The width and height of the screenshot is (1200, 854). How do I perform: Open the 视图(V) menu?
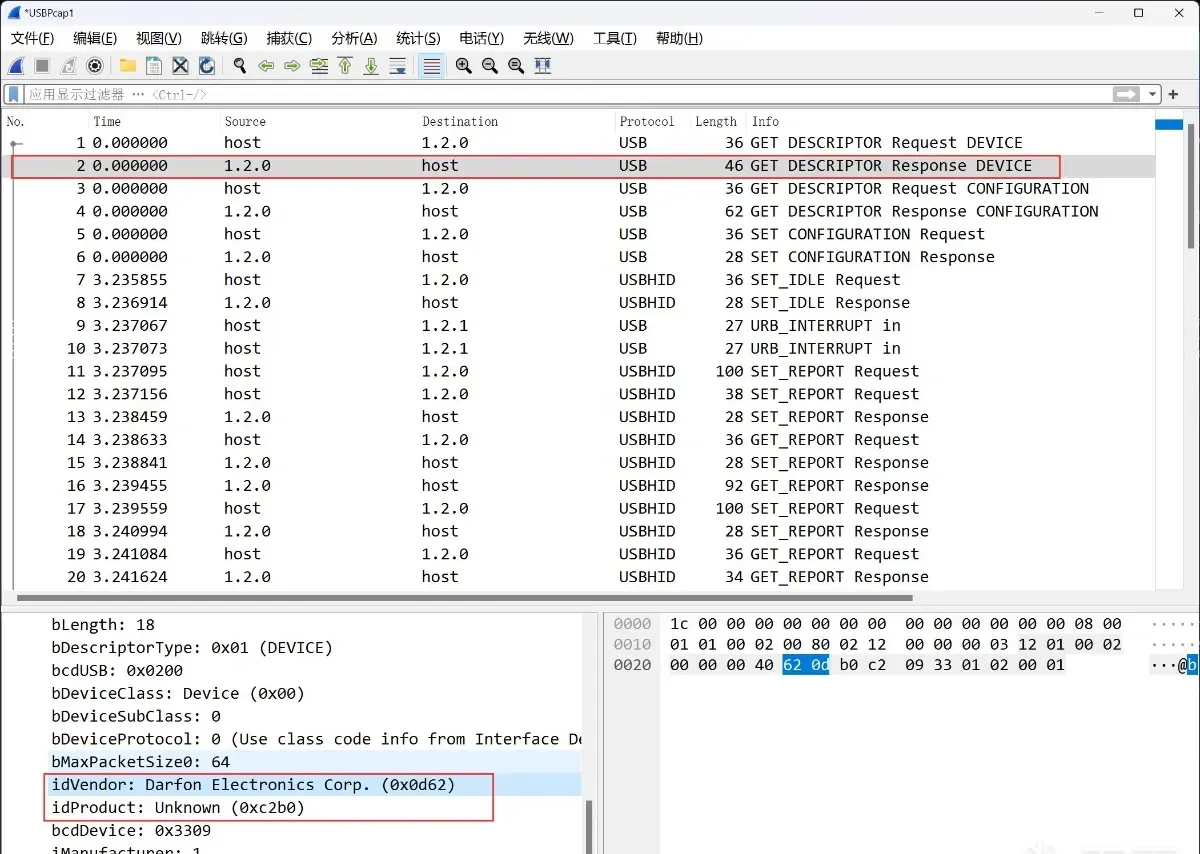pyautogui.click(x=159, y=38)
